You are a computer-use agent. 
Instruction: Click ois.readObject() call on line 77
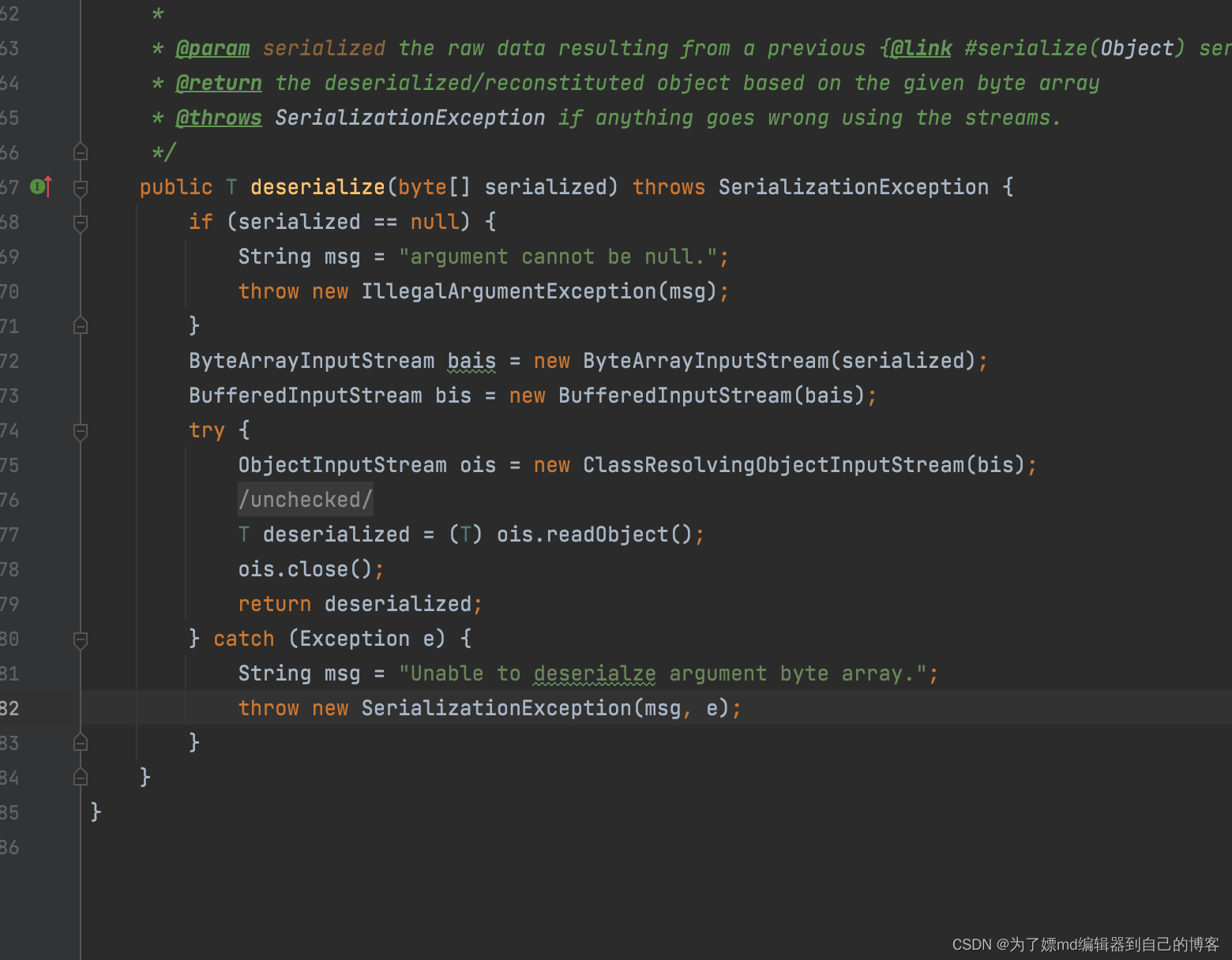(594, 534)
